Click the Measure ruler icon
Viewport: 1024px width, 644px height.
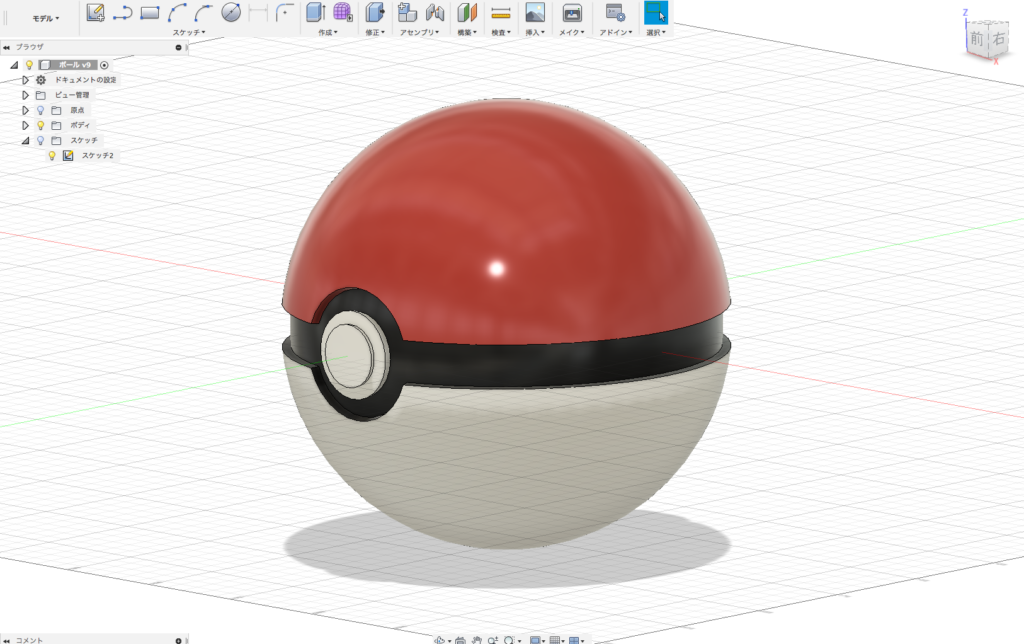tap(501, 13)
